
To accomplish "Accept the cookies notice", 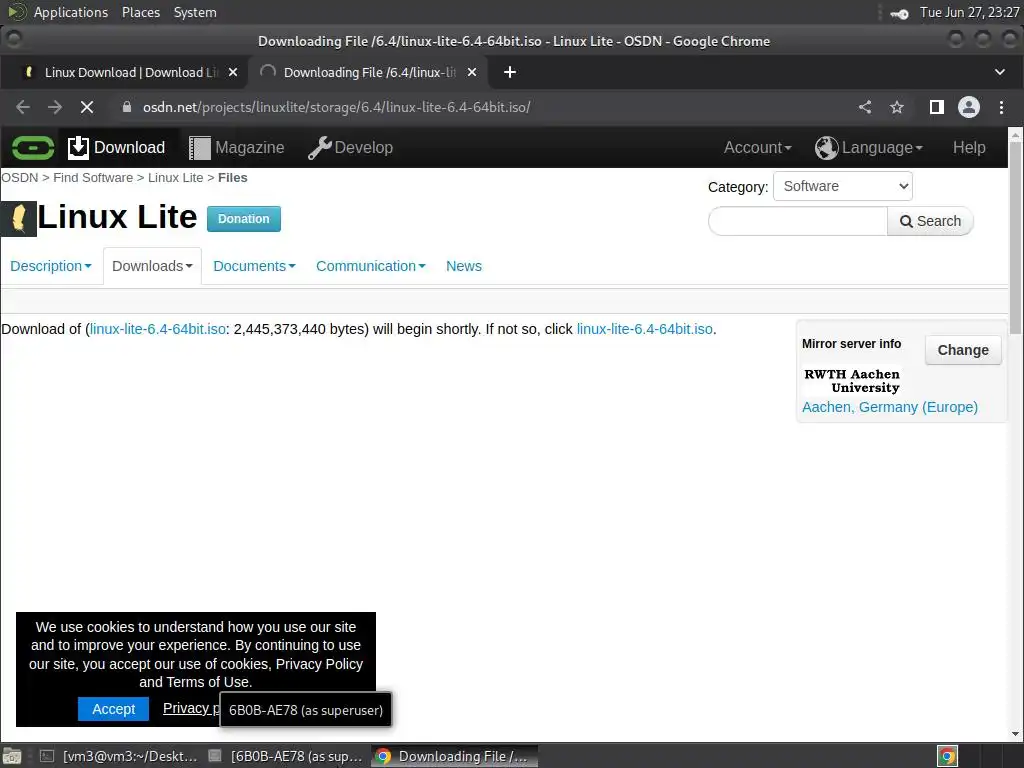I will (113, 709).
